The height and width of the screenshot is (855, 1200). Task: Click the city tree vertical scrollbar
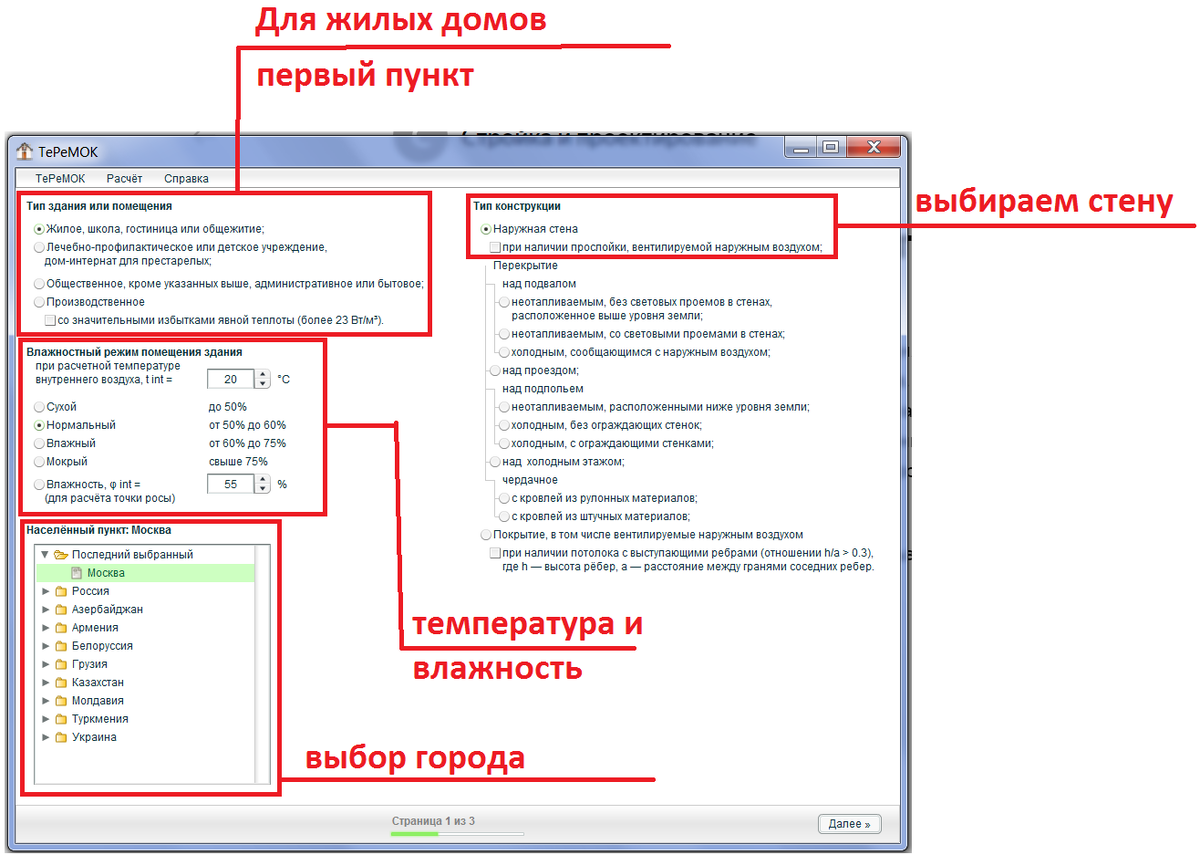click(x=262, y=664)
